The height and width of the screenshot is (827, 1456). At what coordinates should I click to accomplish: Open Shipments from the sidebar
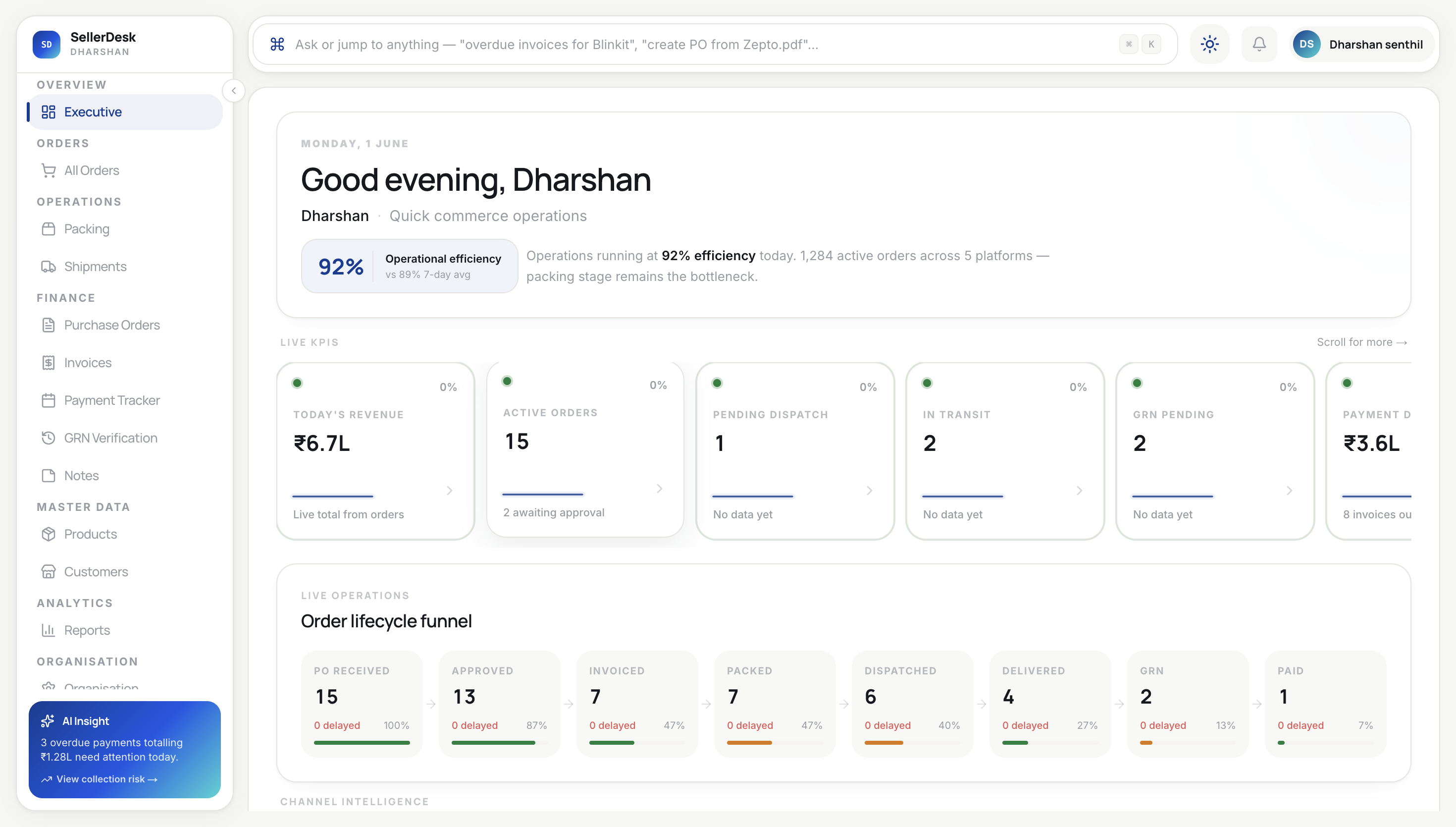click(x=125, y=267)
